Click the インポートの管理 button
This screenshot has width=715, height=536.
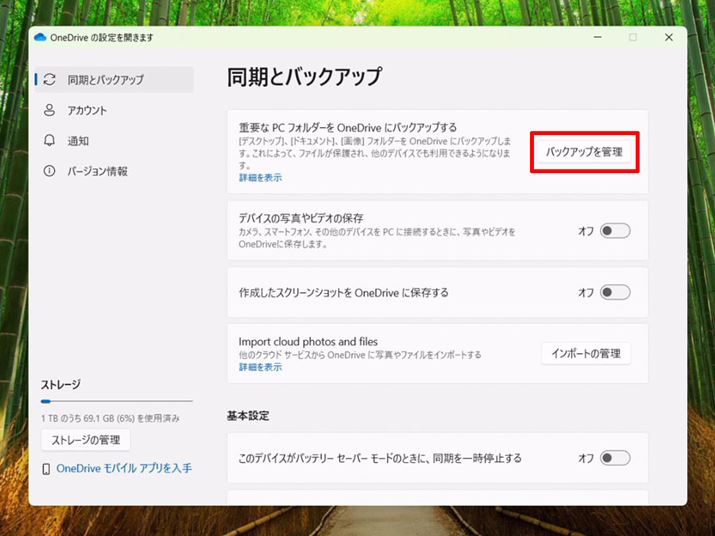[586, 354]
